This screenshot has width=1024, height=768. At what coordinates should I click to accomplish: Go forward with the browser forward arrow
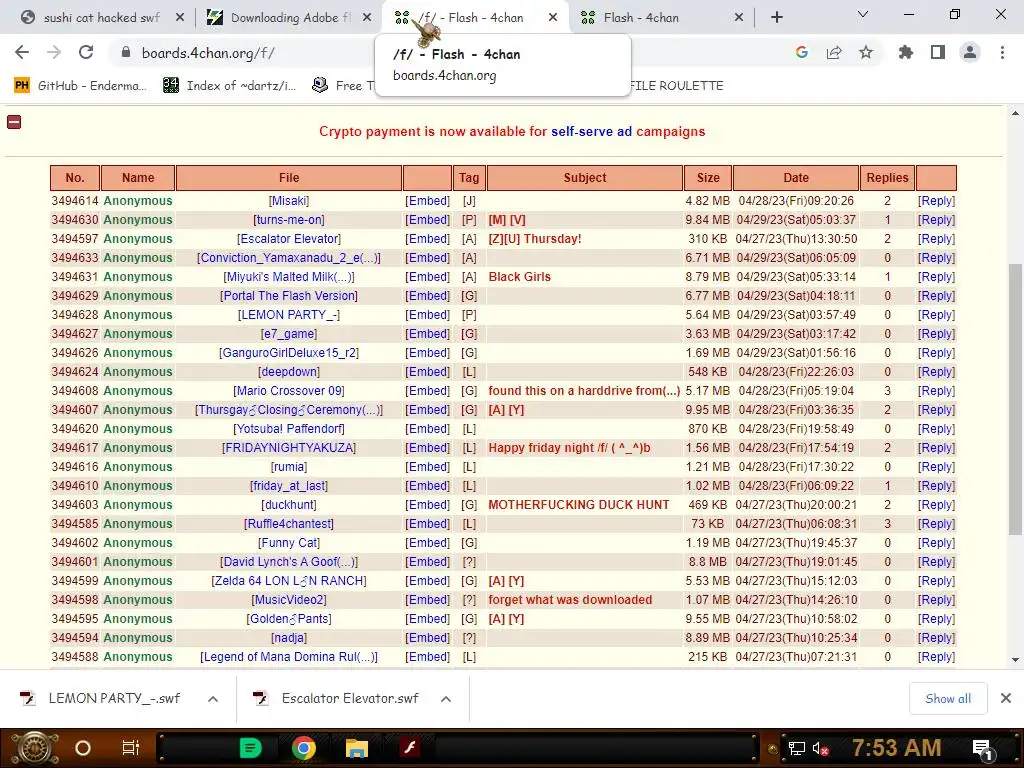tap(54, 52)
